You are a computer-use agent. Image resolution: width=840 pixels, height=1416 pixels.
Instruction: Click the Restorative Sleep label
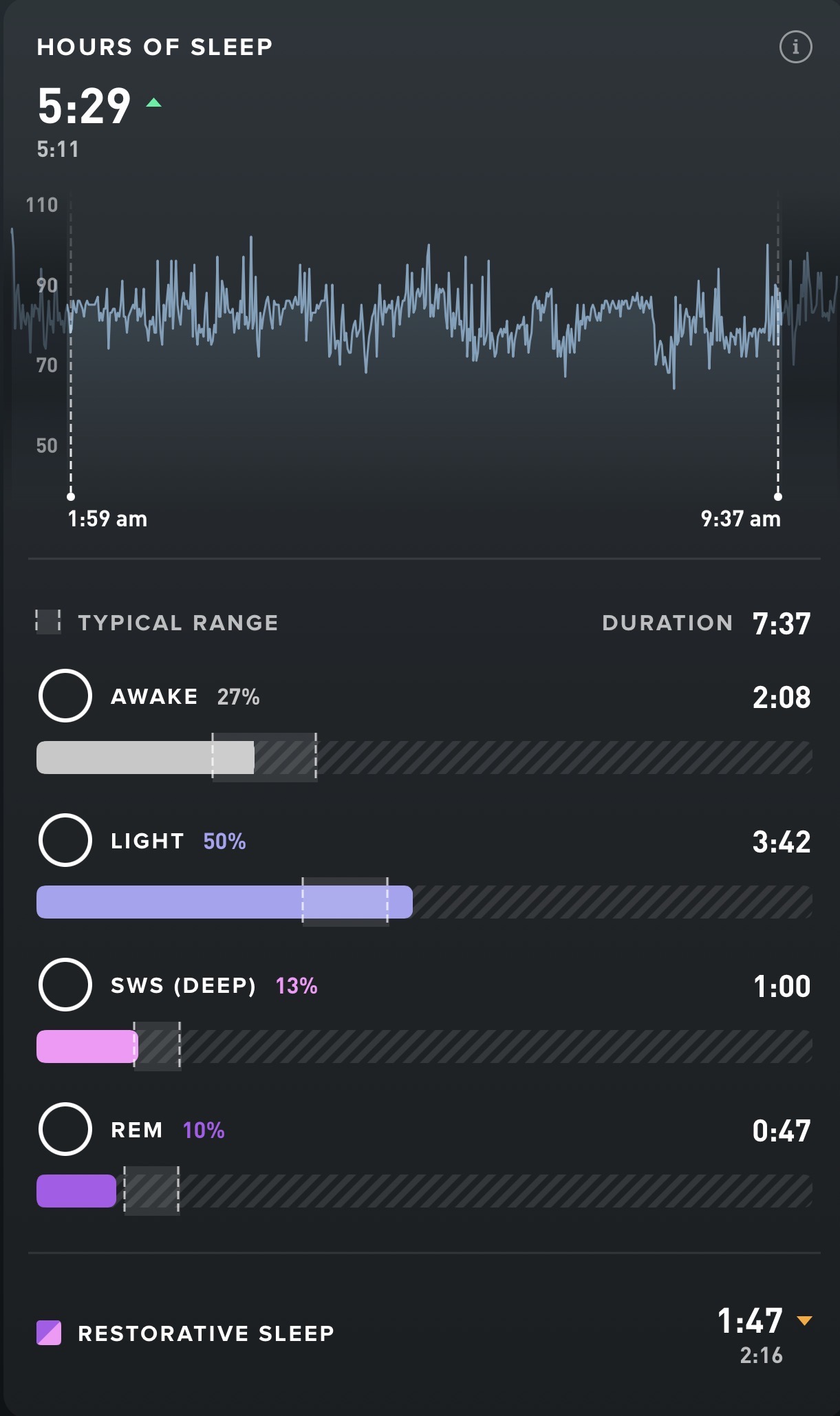pos(206,1333)
